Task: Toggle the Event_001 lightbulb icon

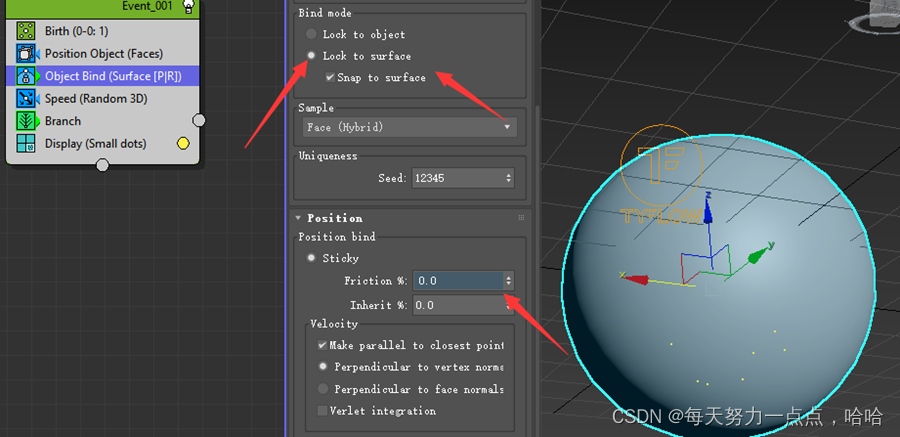Action: pyautogui.click(x=187, y=6)
